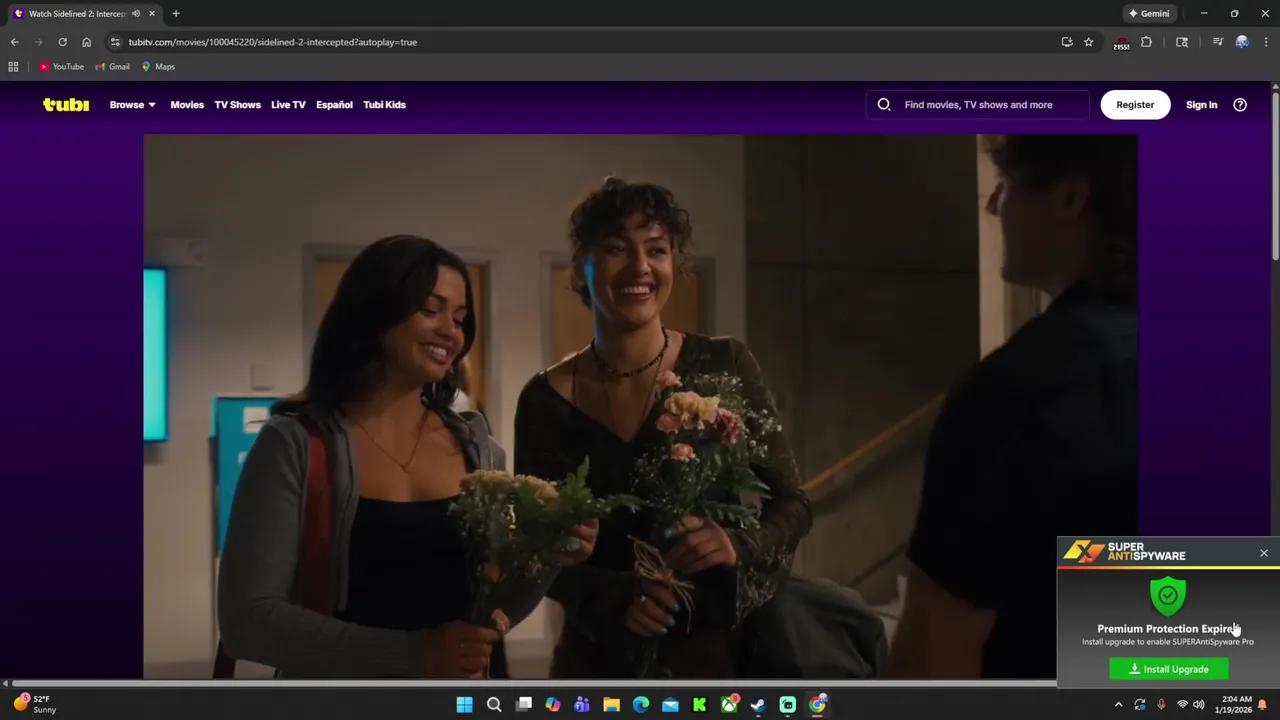
Task: Open TV Shows section
Action: 237,104
